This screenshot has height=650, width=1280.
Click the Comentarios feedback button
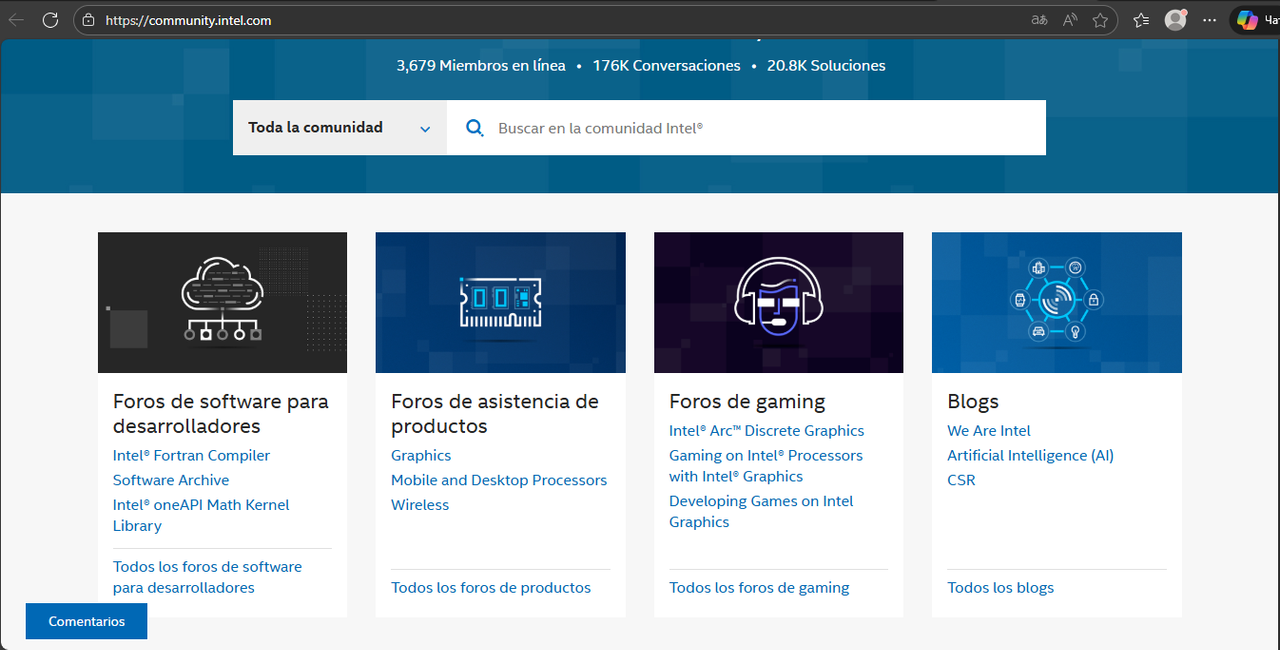point(87,621)
